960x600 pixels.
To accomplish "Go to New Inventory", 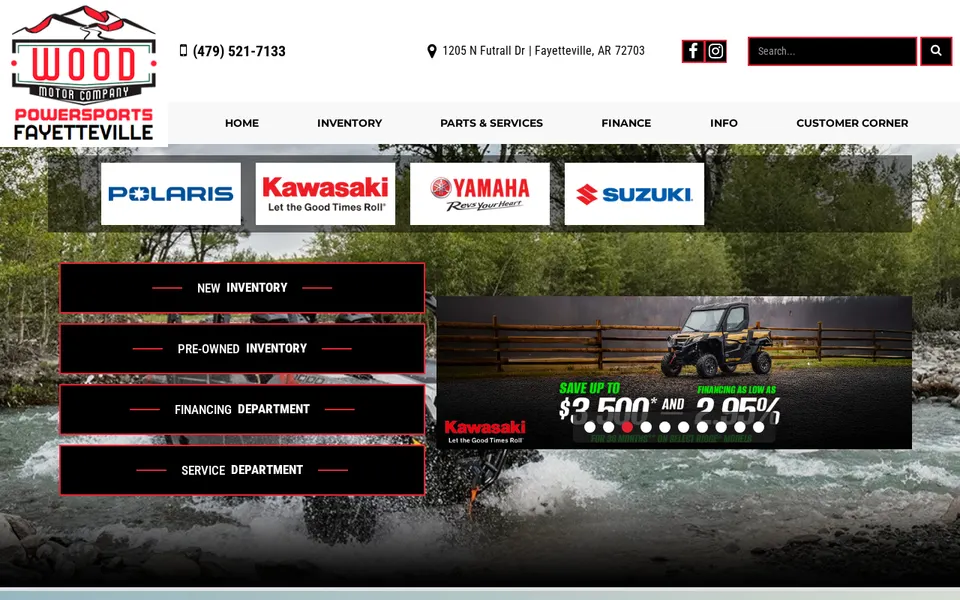I will click(242, 288).
